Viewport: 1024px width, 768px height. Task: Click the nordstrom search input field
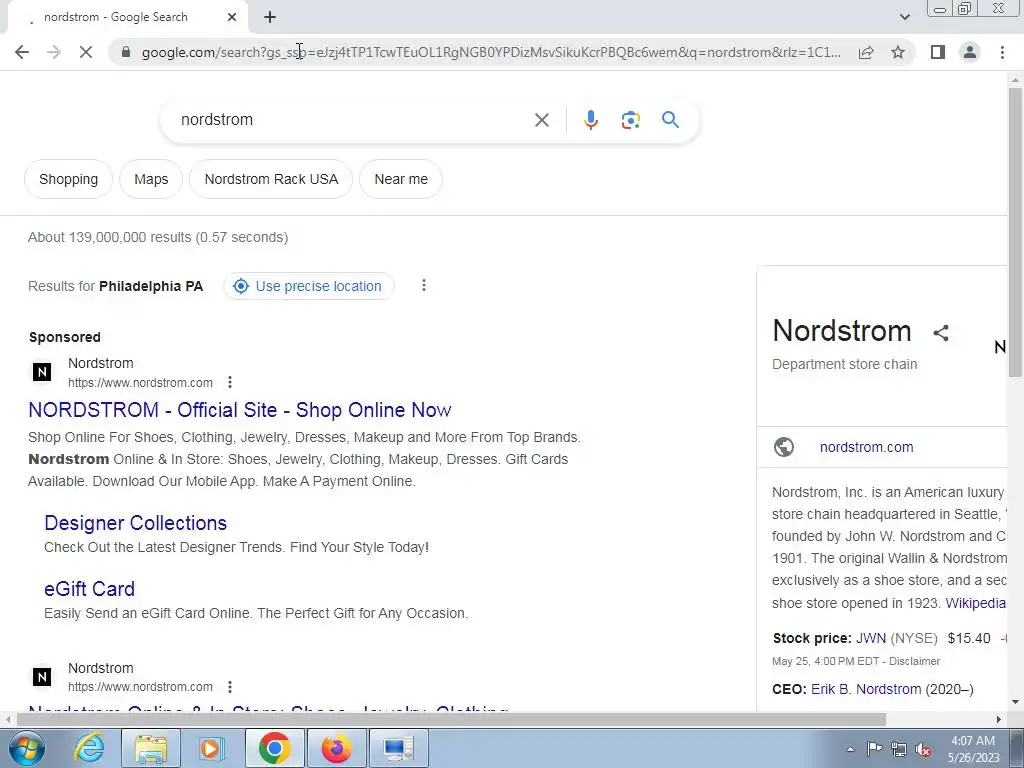[x=353, y=120]
